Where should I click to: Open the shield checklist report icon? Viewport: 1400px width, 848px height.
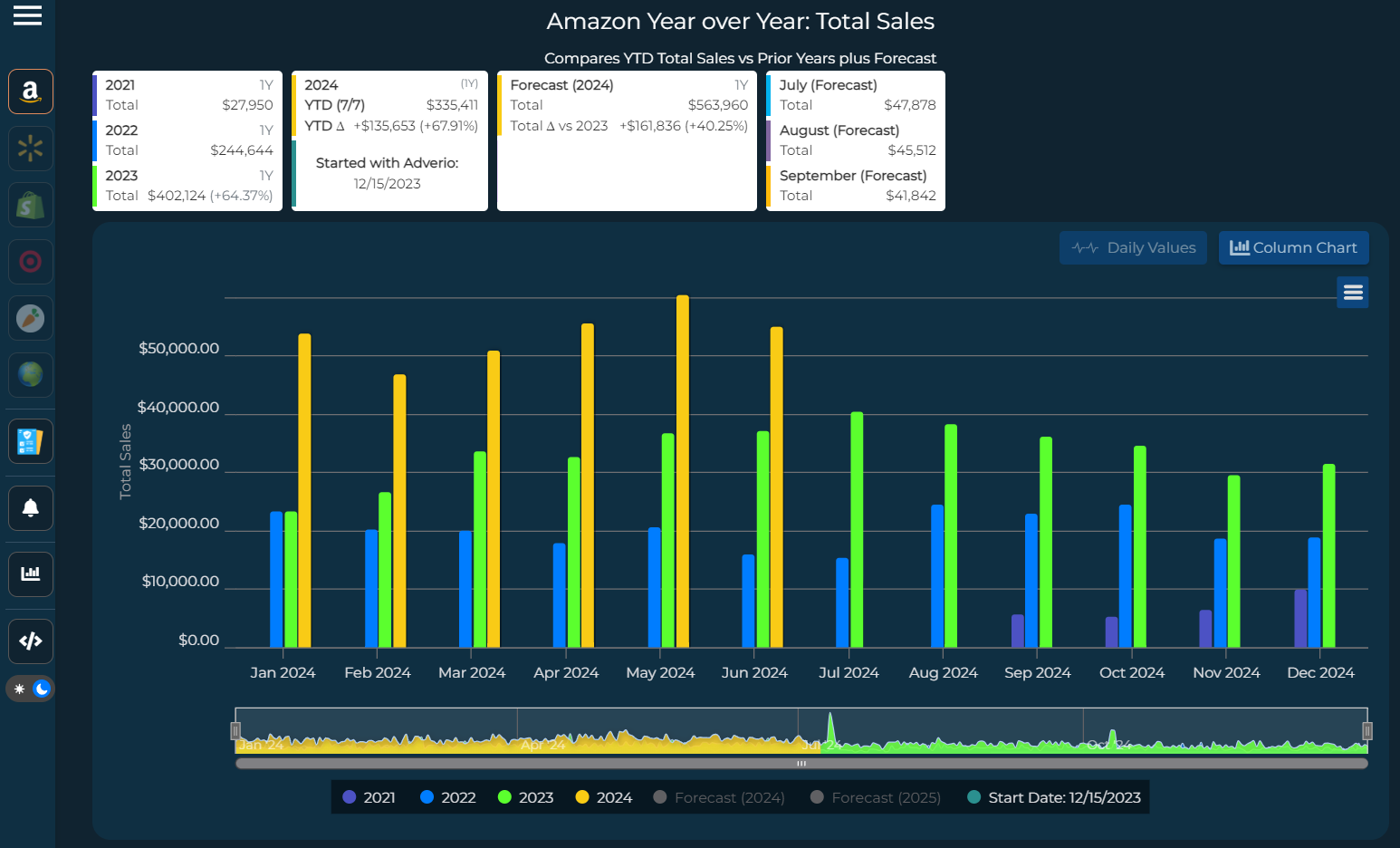pos(31,441)
